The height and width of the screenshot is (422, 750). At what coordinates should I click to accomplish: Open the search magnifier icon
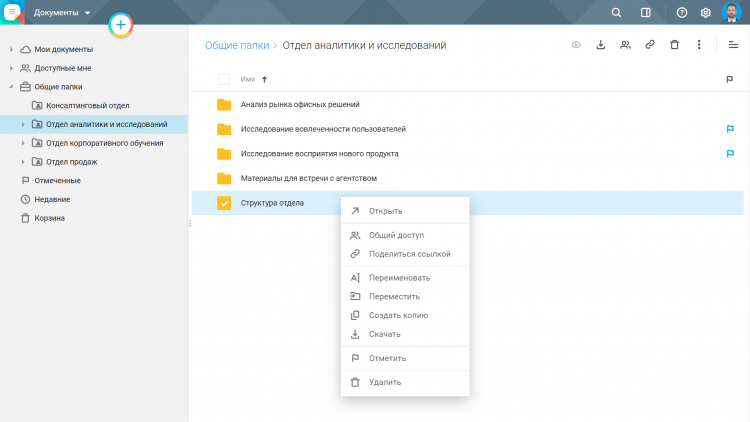coord(616,13)
